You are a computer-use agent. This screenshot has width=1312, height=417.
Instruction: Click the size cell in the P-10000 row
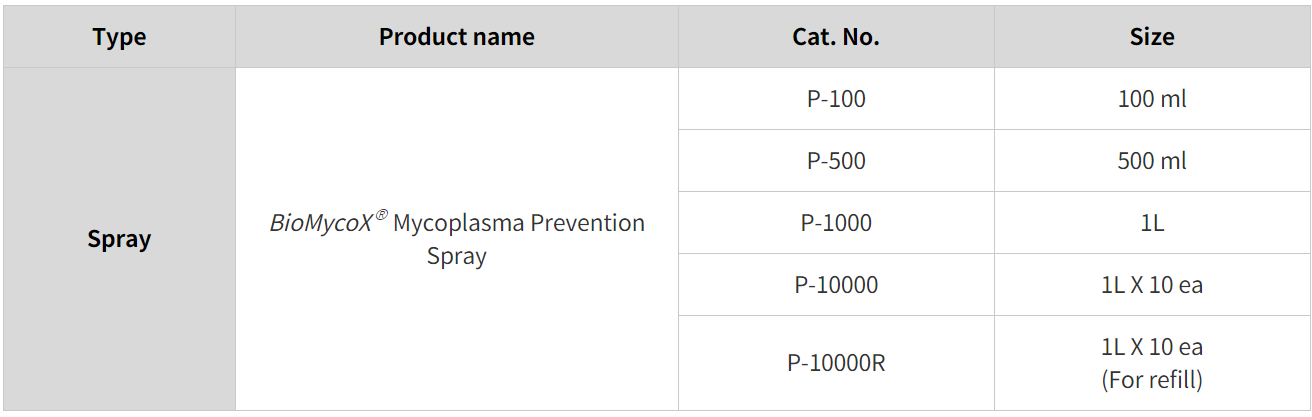pyautogui.click(x=1152, y=285)
